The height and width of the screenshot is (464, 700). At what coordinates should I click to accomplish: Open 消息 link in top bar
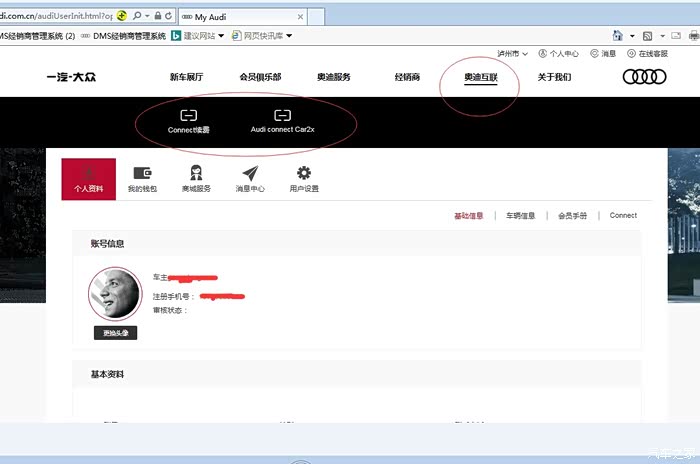(603, 54)
